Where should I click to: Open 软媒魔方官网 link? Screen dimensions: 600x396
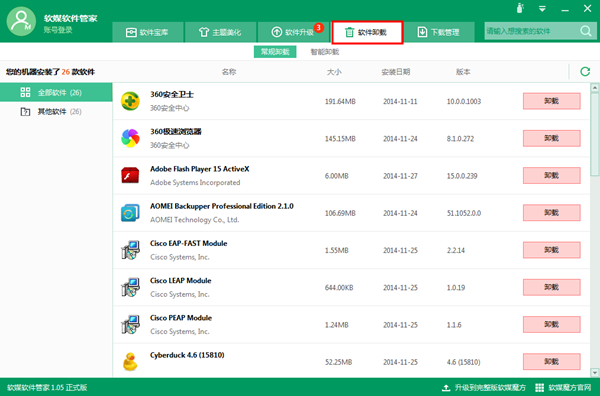(x=570, y=387)
